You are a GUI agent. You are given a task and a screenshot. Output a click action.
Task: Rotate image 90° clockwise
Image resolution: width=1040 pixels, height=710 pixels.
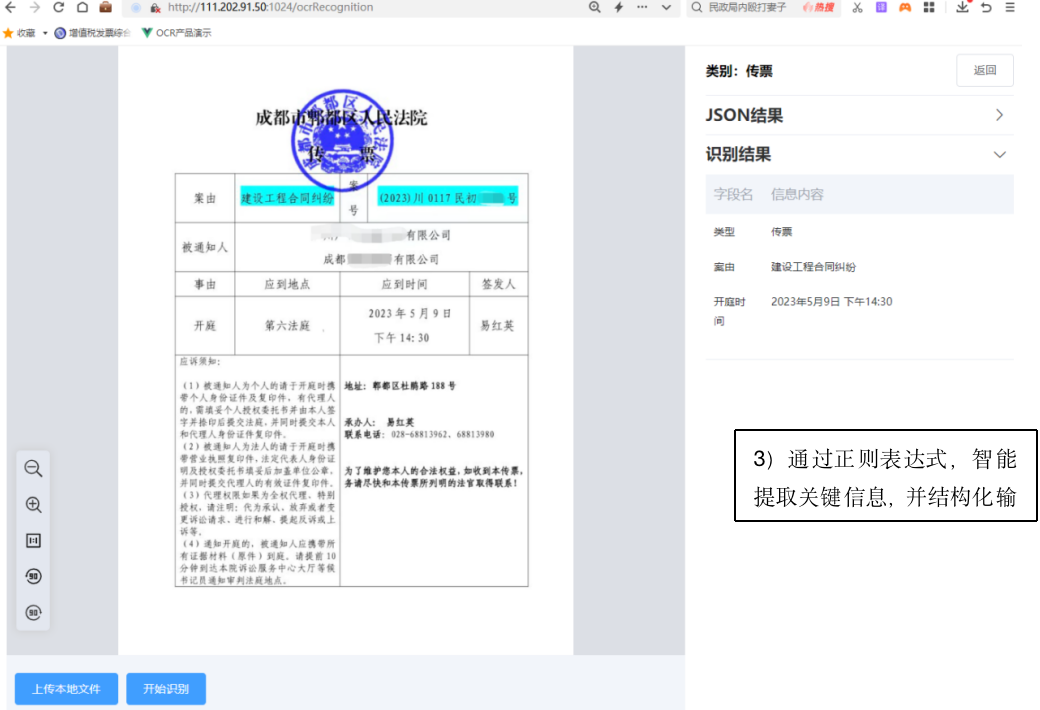(33, 612)
